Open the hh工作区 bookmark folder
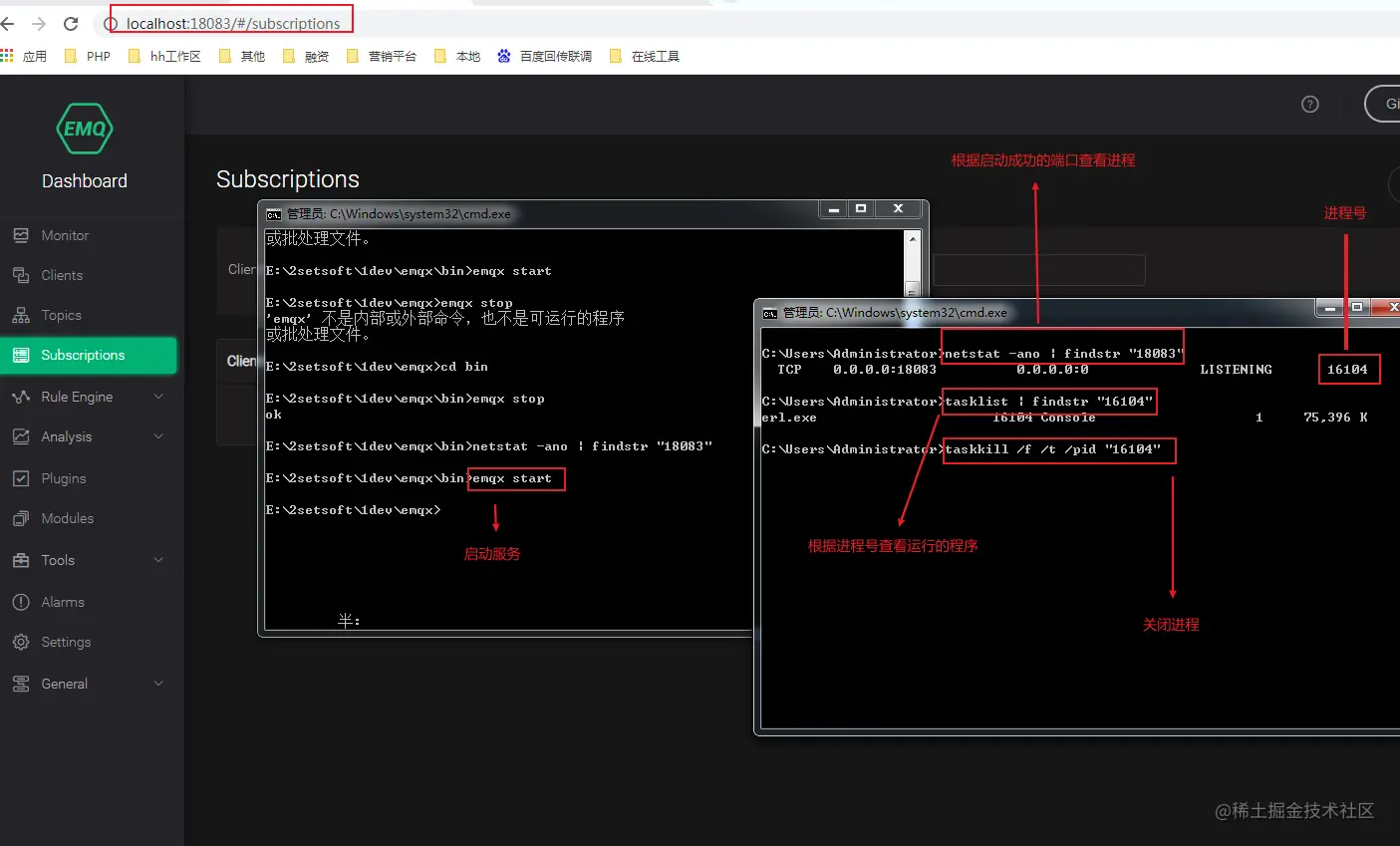1400x846 pixels. (x=165, y=56)
